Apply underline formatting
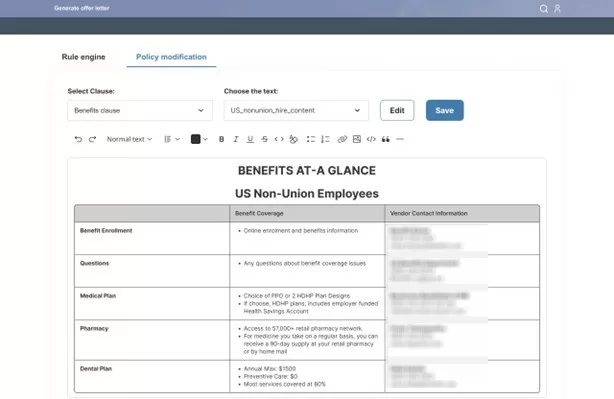 [x=250, y=139]
